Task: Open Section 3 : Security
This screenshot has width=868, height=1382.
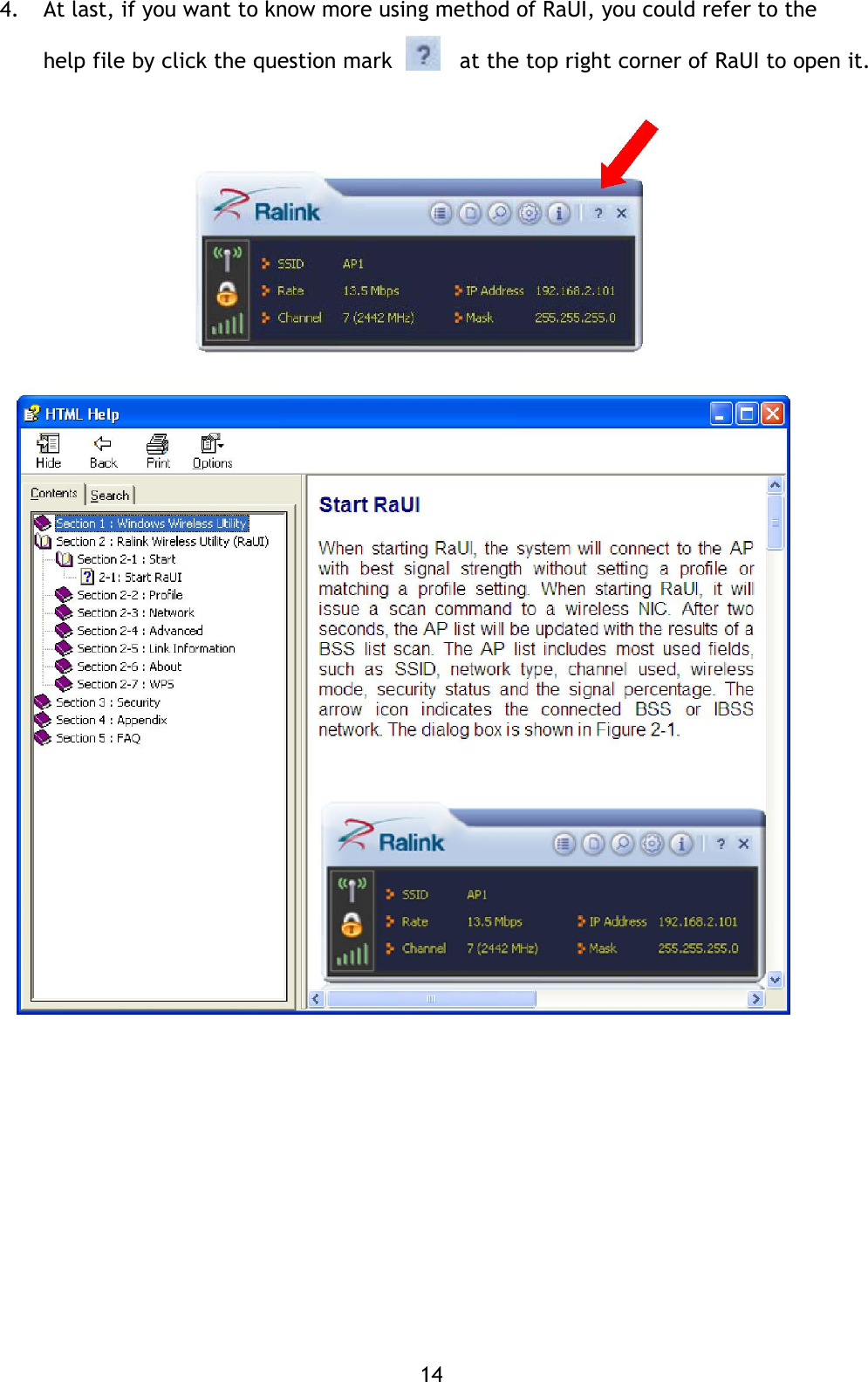Action: click(x=108, y=702)
